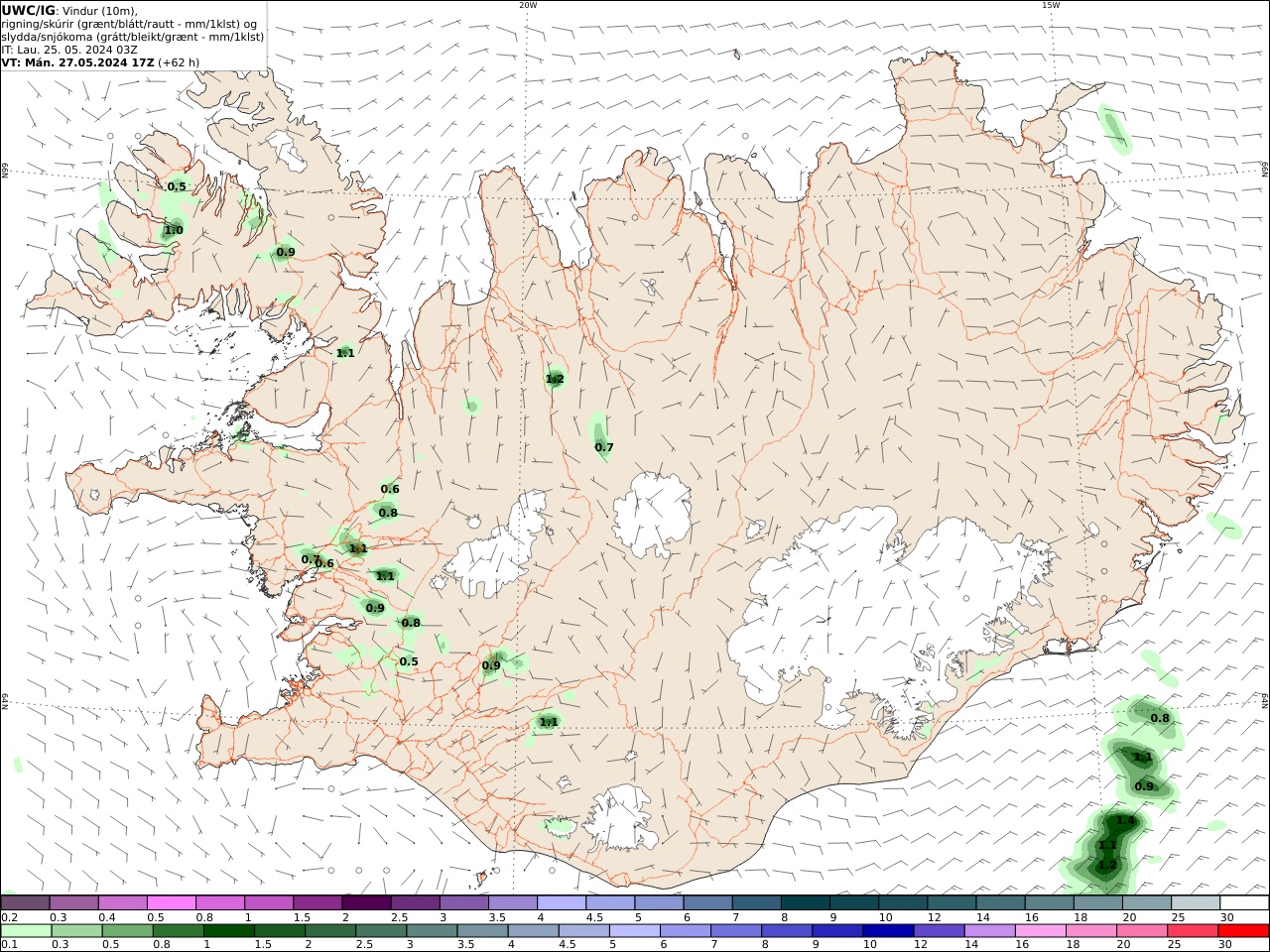Select the light pink swatch labeled 16 on rain scale
This screenshot has height=952, width=1270.
click(x=1041, y=931)
